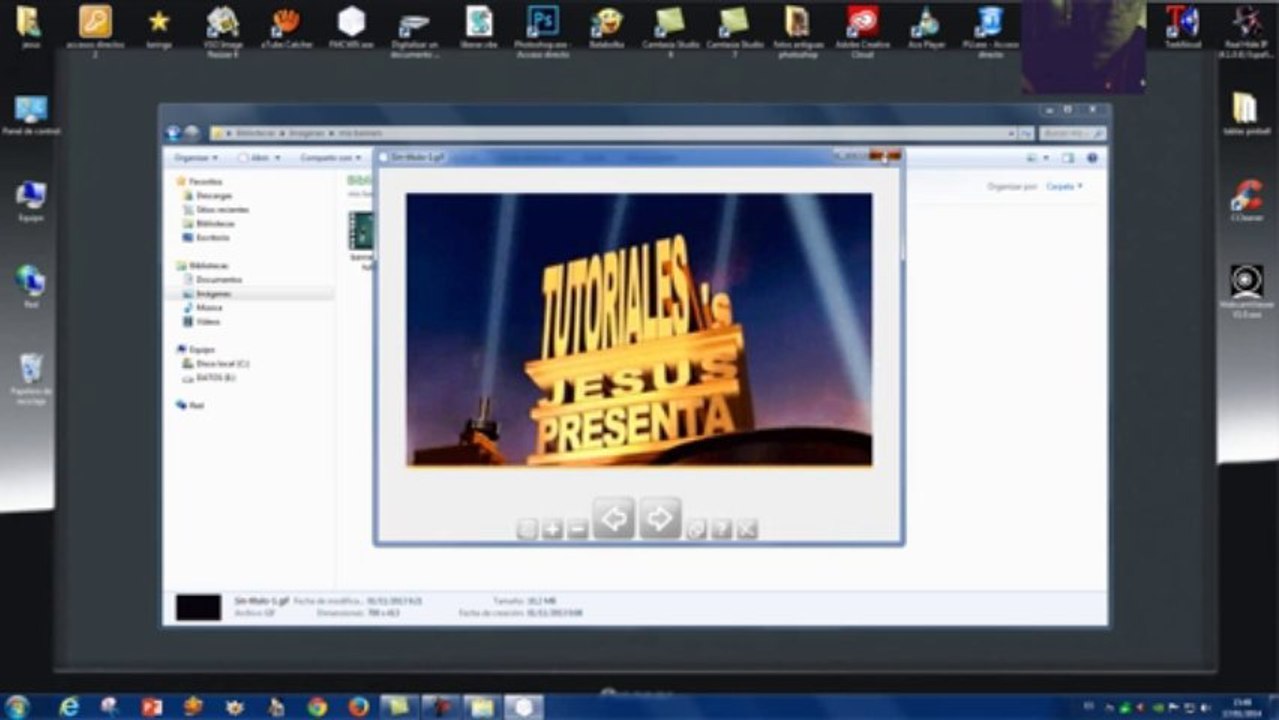This screenshot has width=1279, height=720.
Task: Open Photoshop desktop shortcut
Action: point(543,30)
